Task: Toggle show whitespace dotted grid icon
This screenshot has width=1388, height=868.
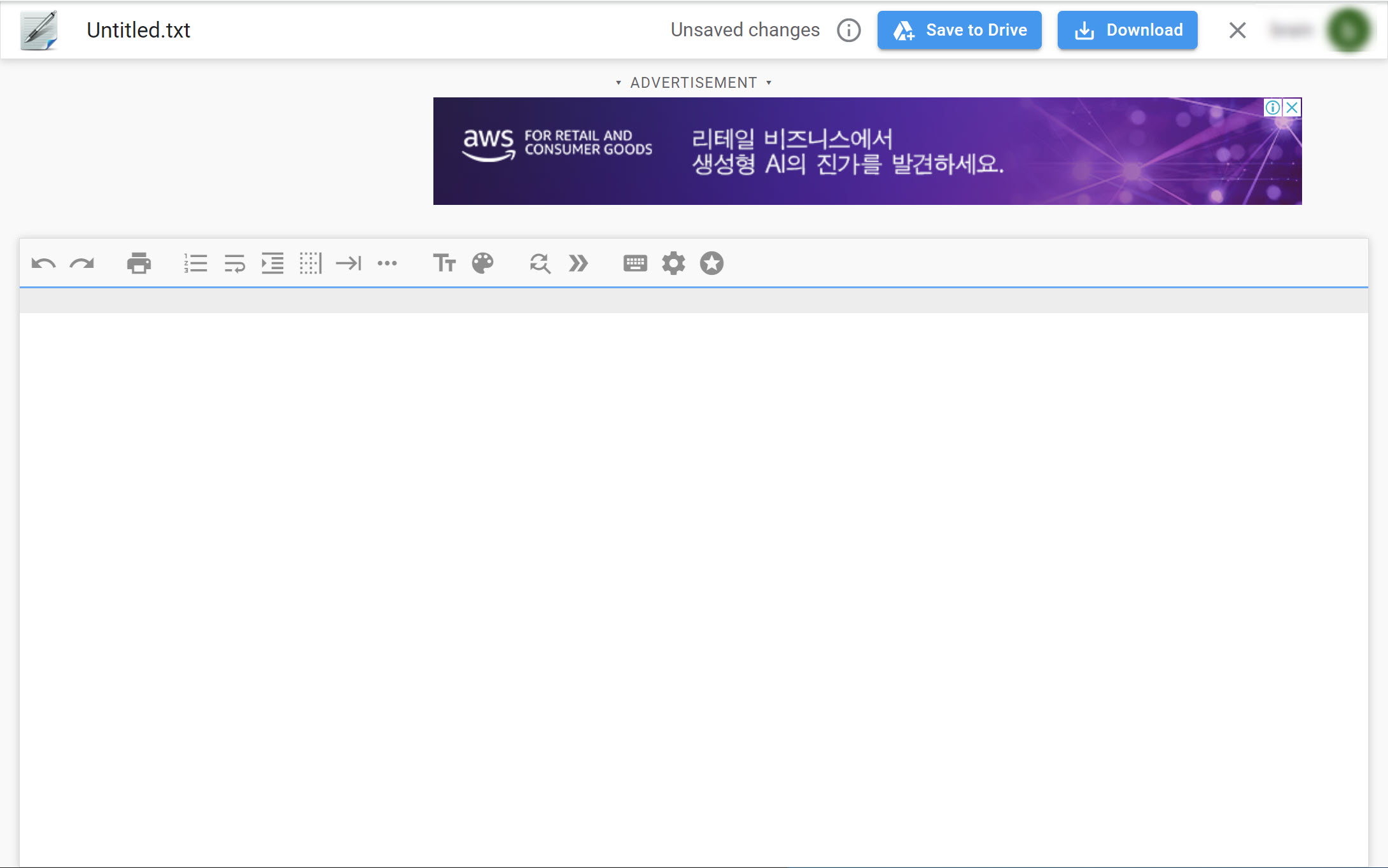Action: (311, 263)
